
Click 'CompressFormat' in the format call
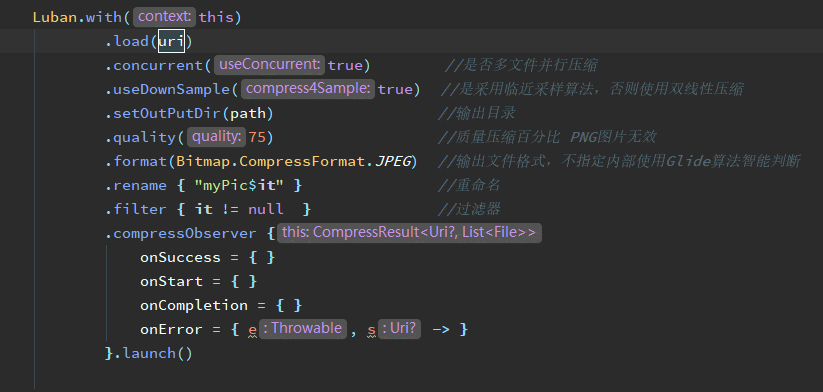pyautogui.click(x=301, y=162)
